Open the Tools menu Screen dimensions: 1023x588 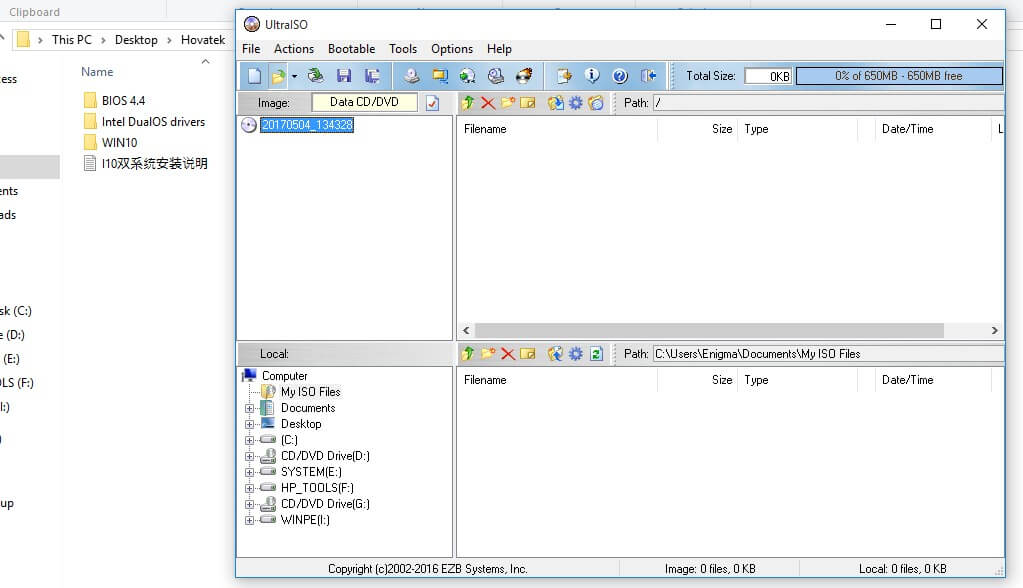(403, 49)
